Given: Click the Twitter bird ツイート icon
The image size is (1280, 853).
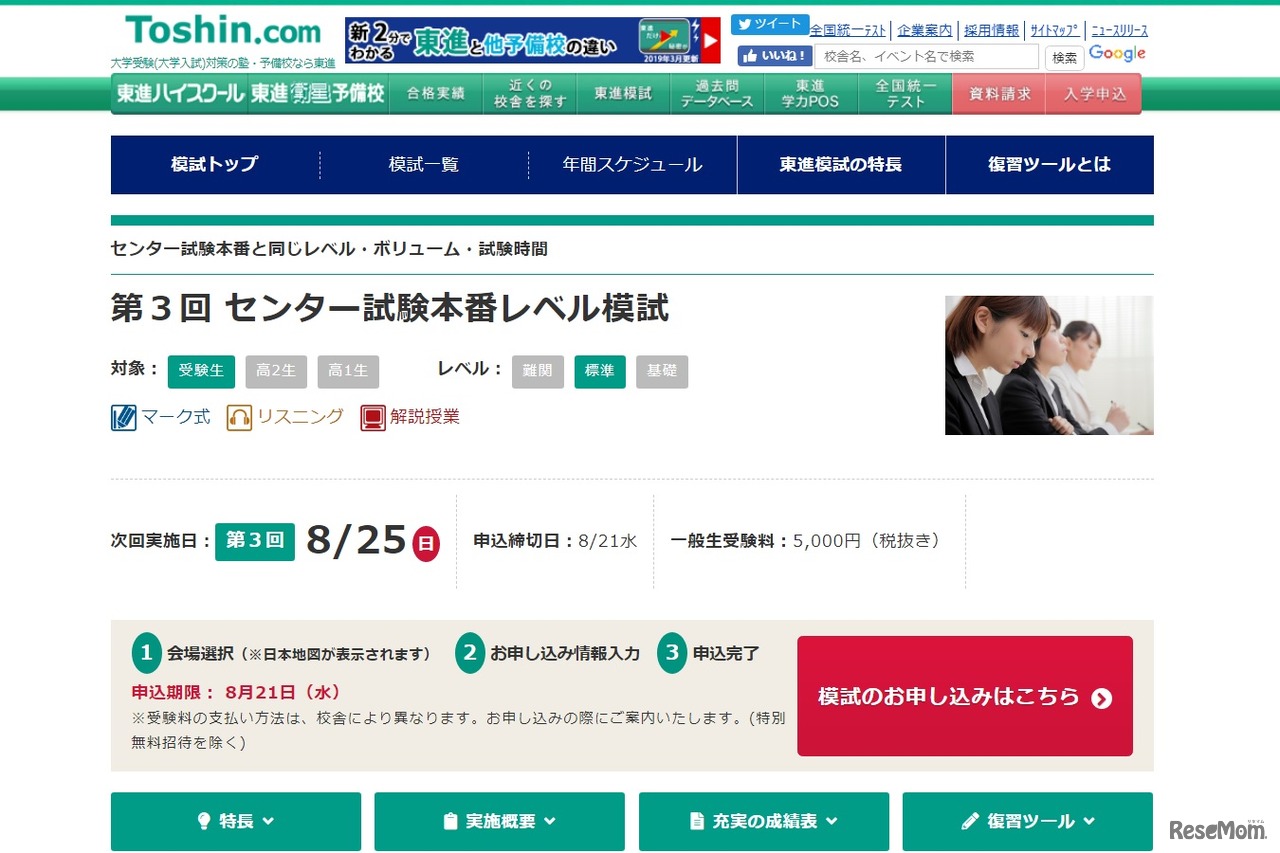Looking at the screenshot, I should pos(745,23).
